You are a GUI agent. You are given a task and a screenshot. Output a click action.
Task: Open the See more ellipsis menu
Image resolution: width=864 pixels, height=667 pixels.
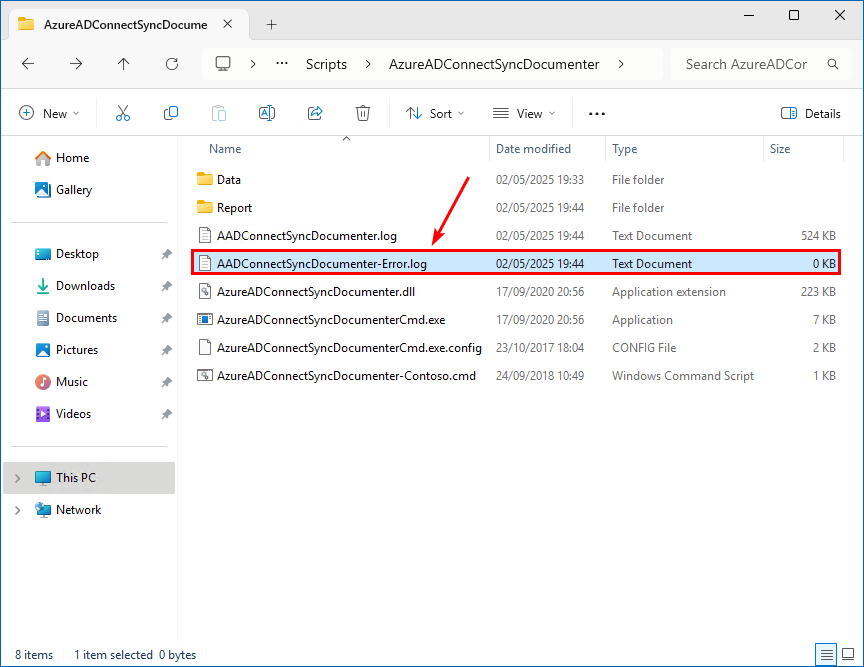597,114
